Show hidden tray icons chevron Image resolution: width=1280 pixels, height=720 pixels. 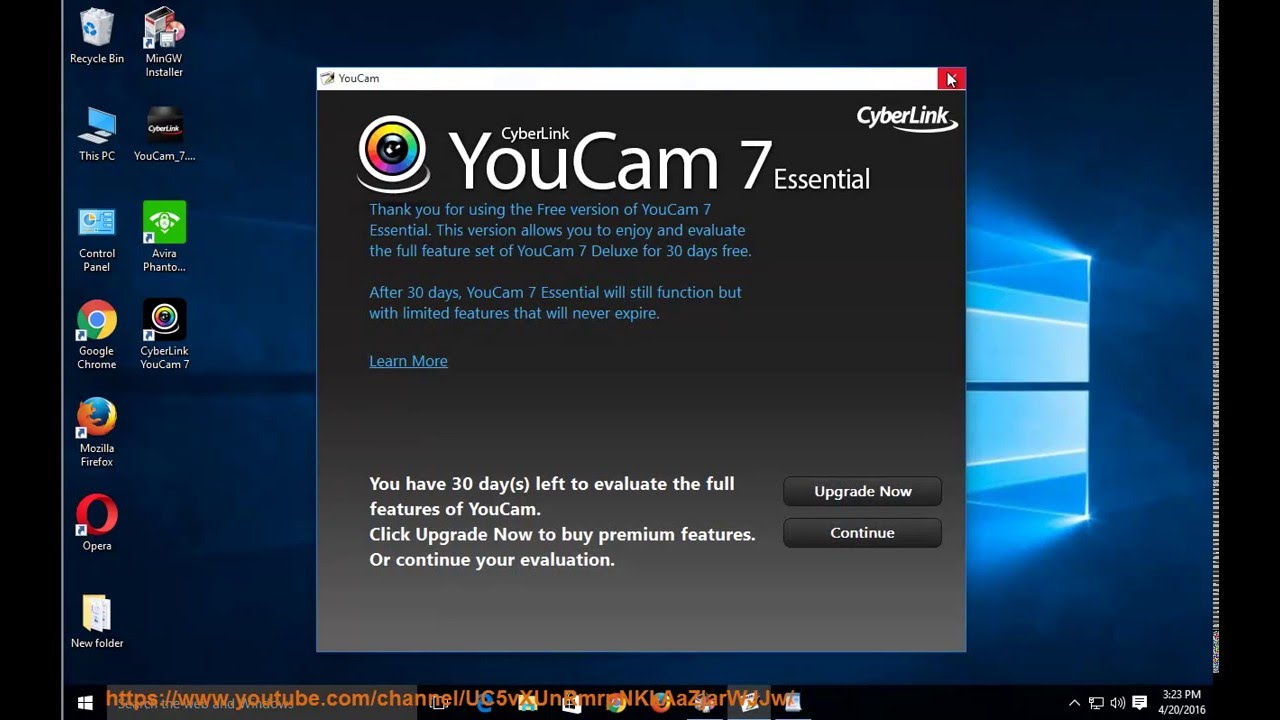[1074, 703]
